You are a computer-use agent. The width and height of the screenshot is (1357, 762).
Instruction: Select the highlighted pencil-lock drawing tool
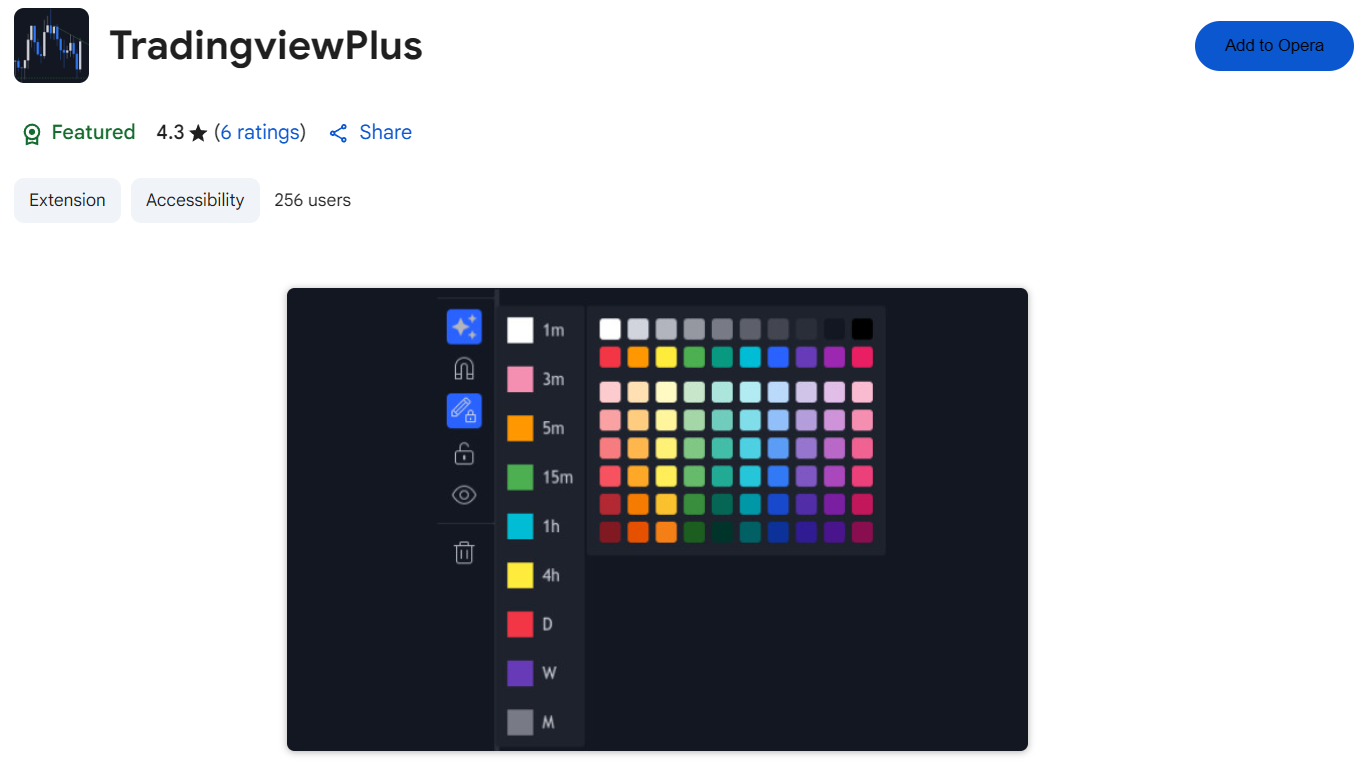point(464,410)
